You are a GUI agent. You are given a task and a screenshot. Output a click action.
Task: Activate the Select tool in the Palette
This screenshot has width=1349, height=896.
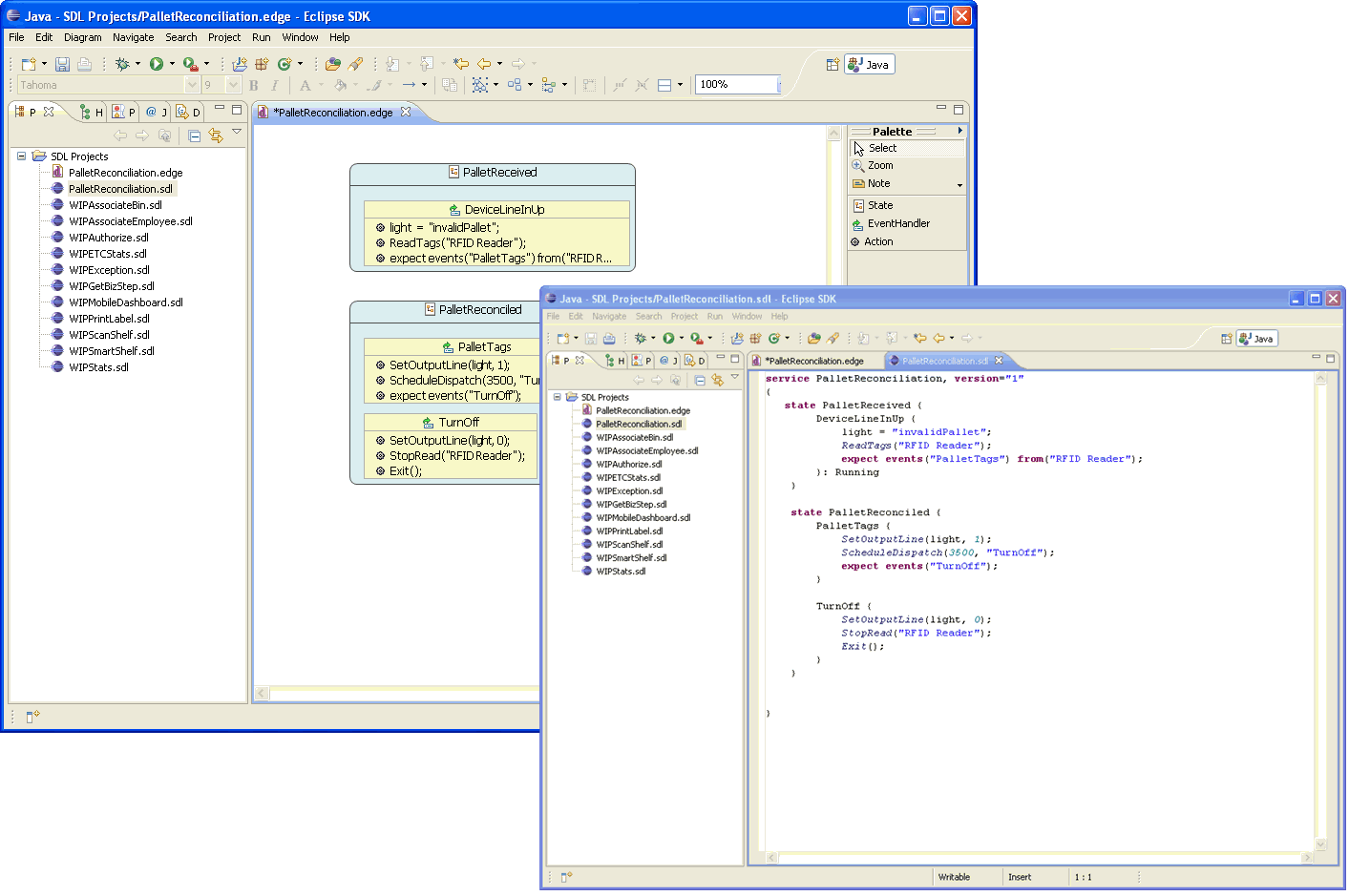(x=882, y=148)
